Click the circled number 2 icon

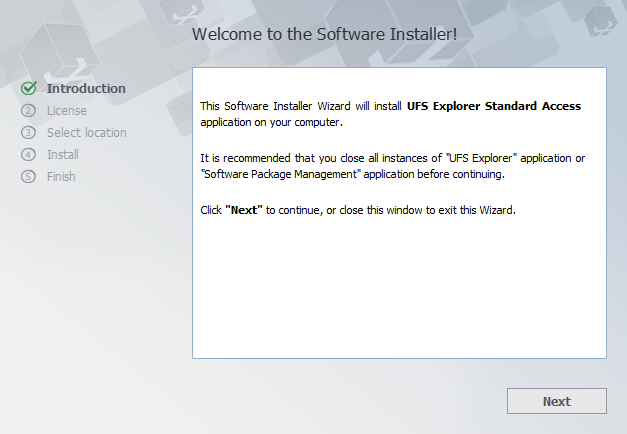(x=28, y=110)
